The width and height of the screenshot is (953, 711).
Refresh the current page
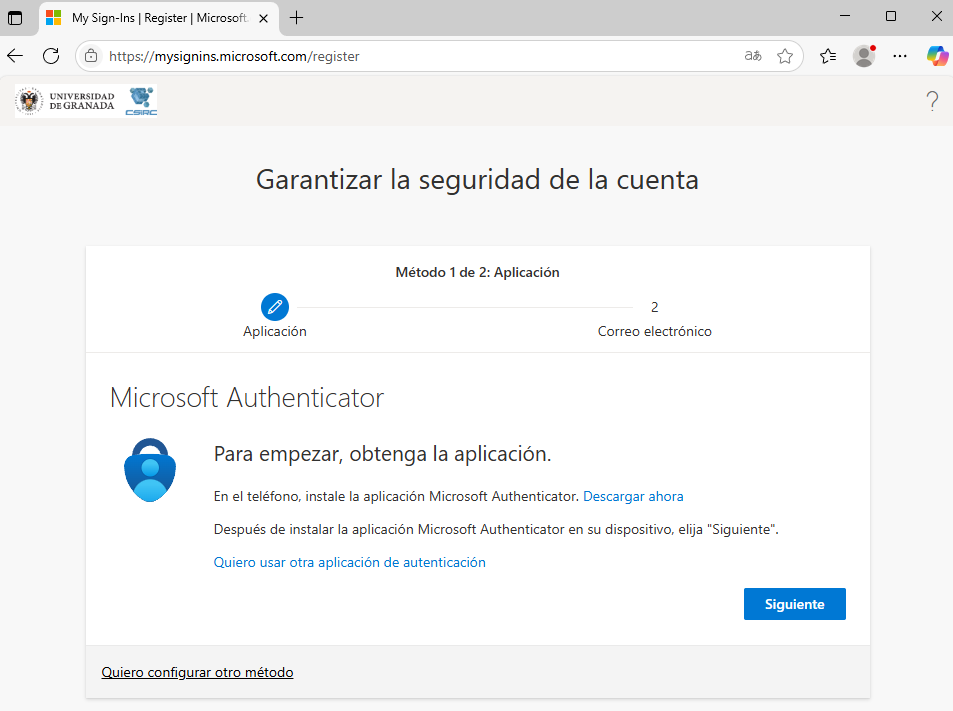coord(51,56)
